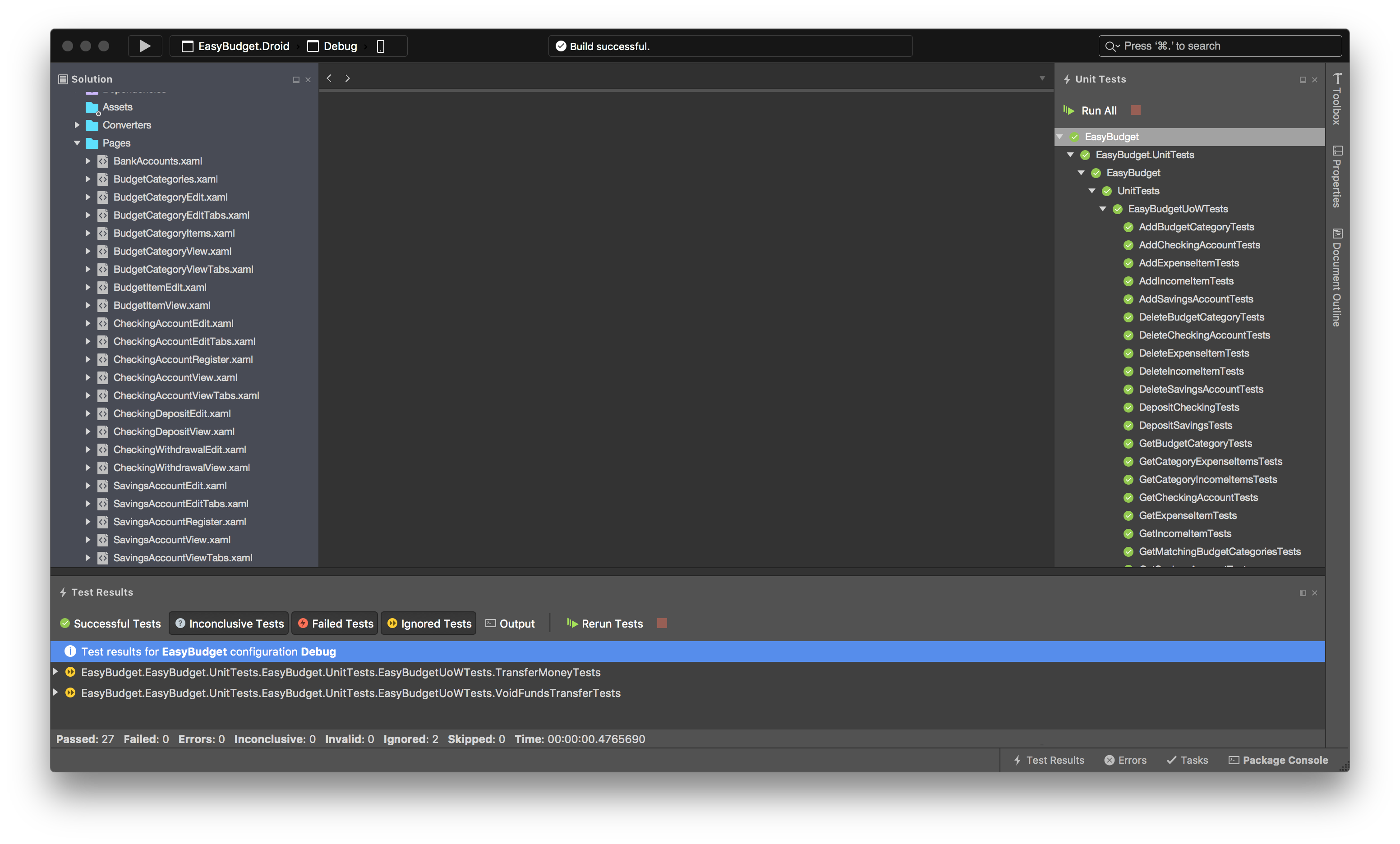
Task: Expand the Converters folder
Action: tap(77, 125)
